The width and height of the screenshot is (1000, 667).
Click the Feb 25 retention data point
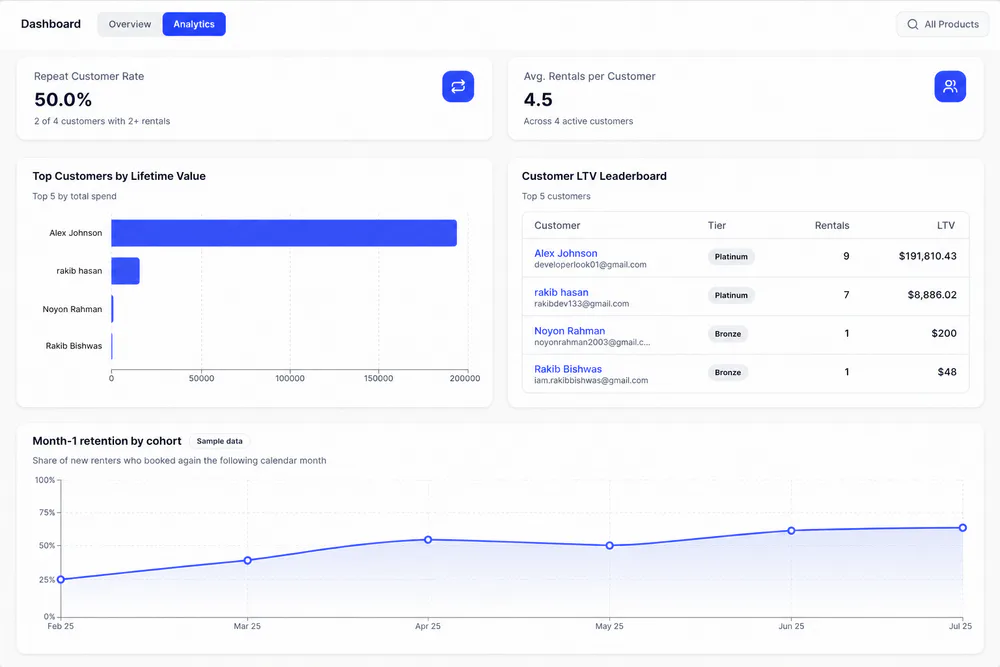(x=61, y=580)
